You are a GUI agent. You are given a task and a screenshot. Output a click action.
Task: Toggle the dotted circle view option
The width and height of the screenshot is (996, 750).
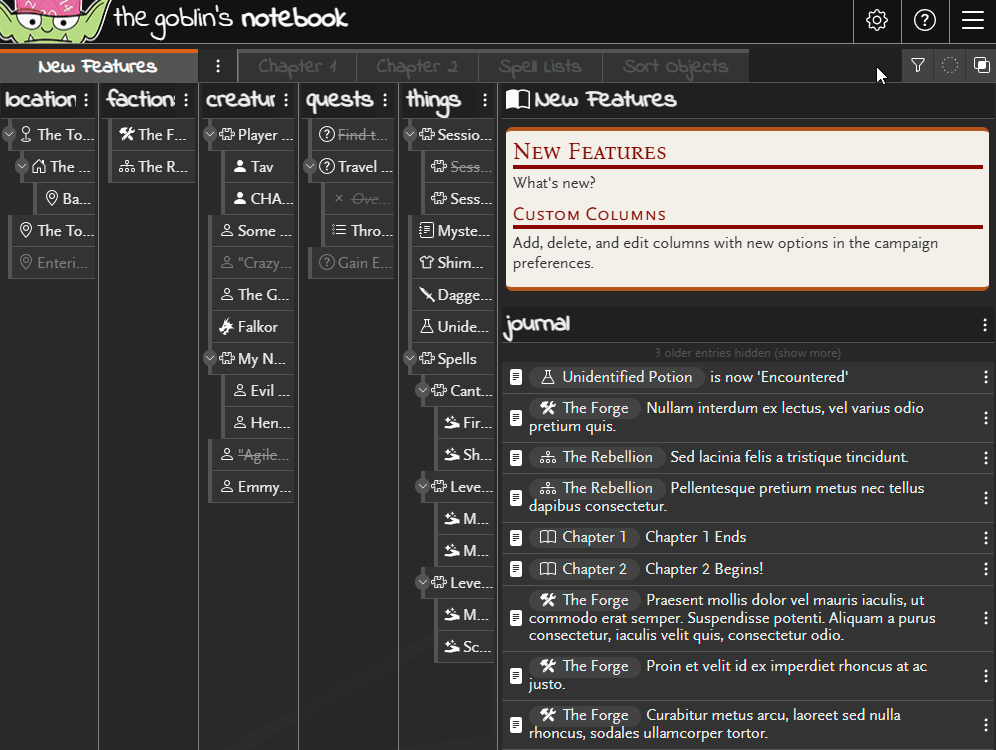950,66
